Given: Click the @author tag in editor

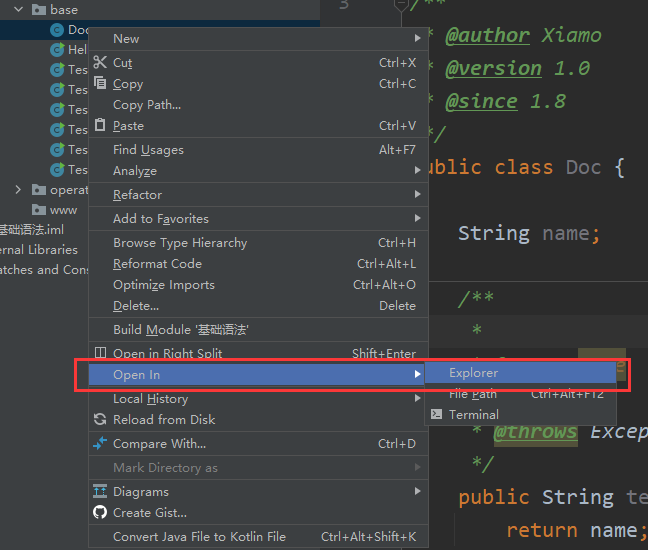Looking at the screenshot, I should point(487,36).
